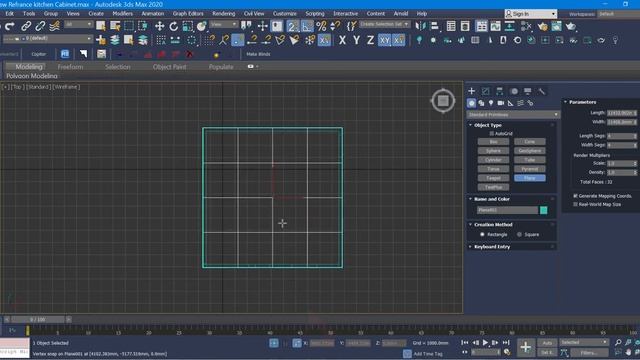Open the Utilities wrench tab
640x360 pixels.
tap(542, 91)
